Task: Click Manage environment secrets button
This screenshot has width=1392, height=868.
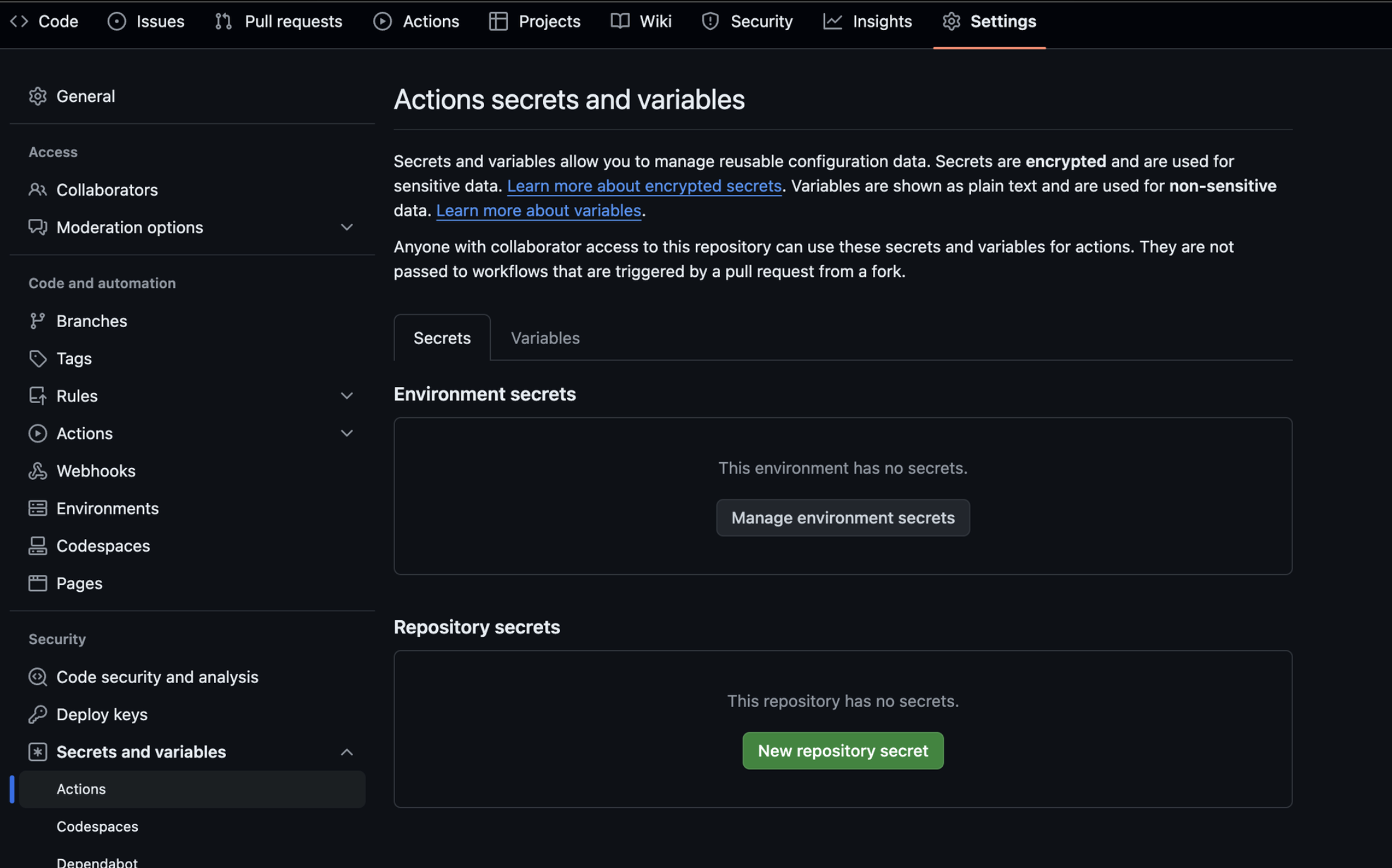Action: (842, 518)
